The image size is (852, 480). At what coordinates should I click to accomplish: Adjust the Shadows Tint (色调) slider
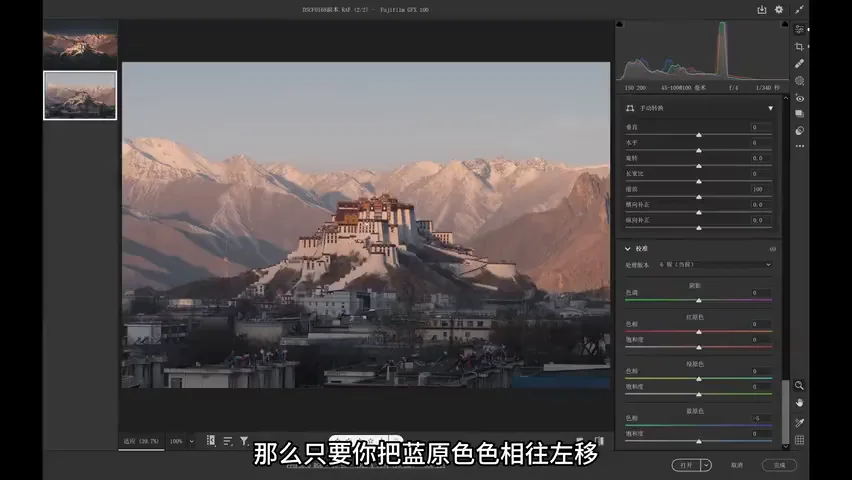click(x=699, y=300)
